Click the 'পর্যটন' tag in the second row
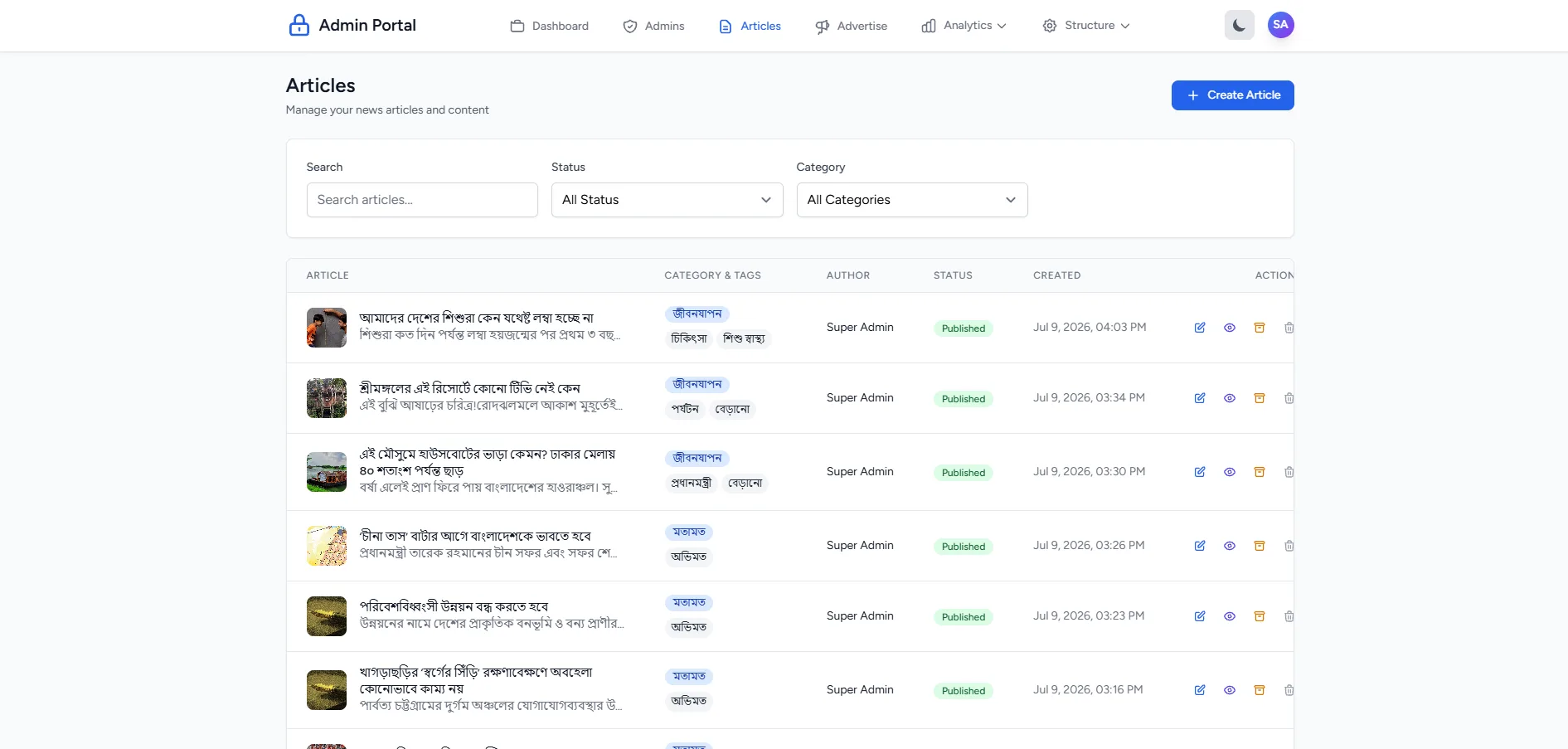 click(x=685, y=409)
